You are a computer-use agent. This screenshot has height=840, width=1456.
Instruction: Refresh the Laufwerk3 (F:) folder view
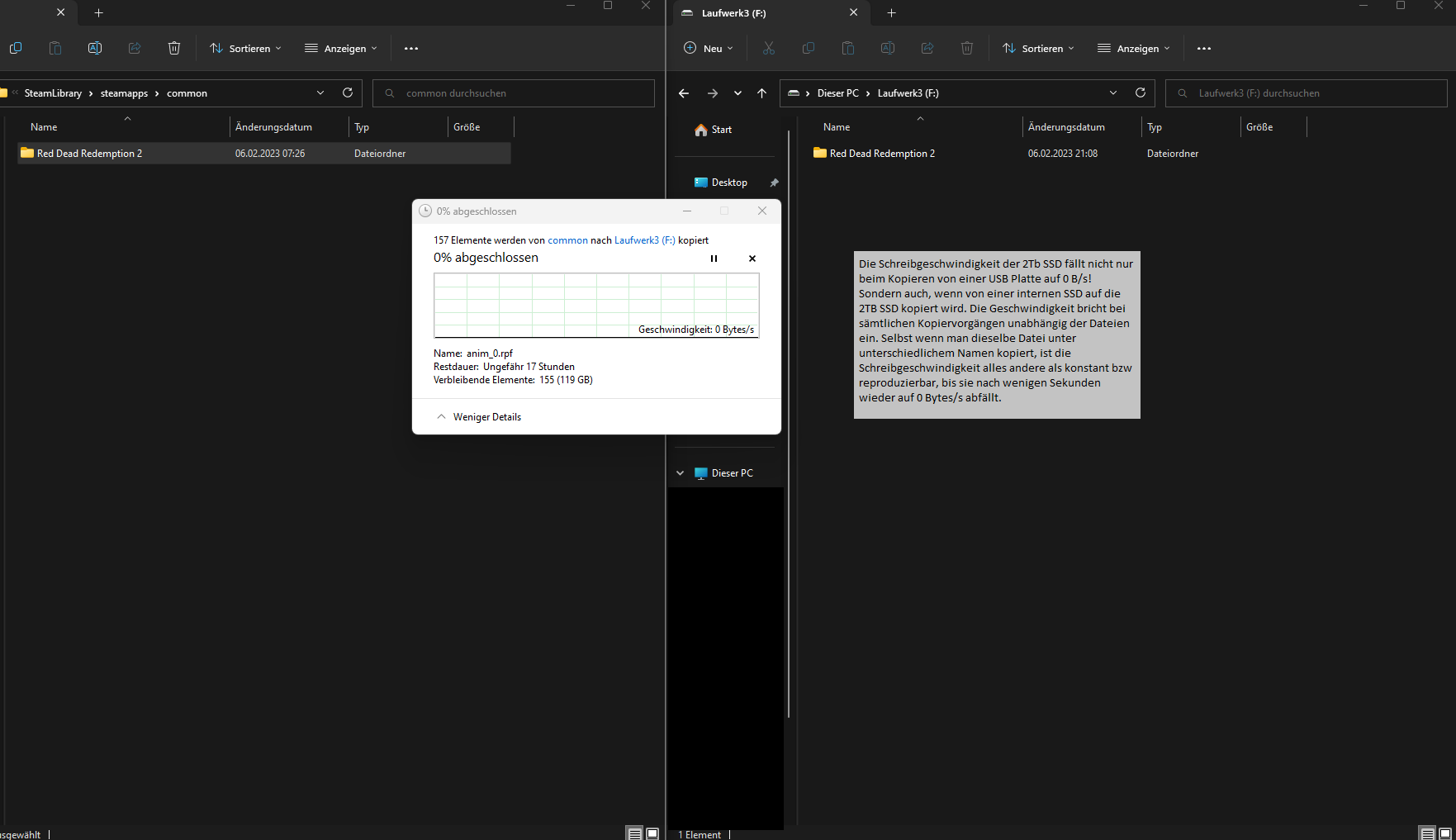coord(1141,93)
